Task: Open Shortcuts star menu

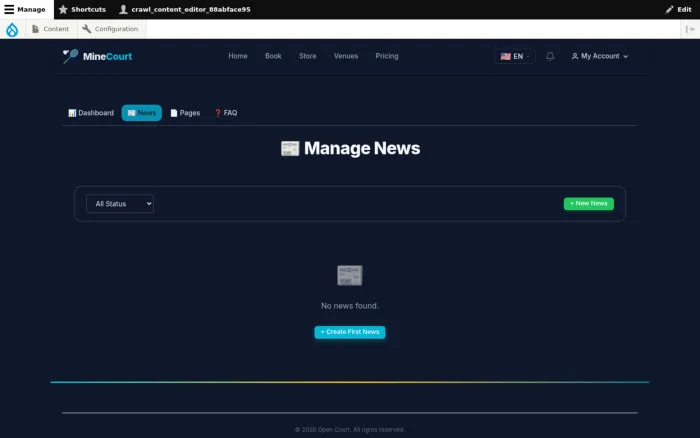Action: tap(83, 9)
